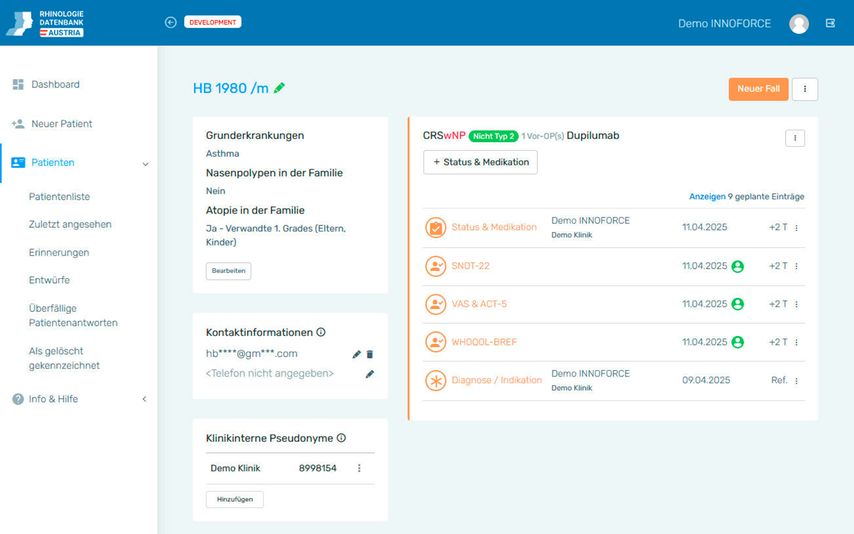The image size is (854, 534).
Task: Collapse the Patienten sidebar section
Action: 145,163
